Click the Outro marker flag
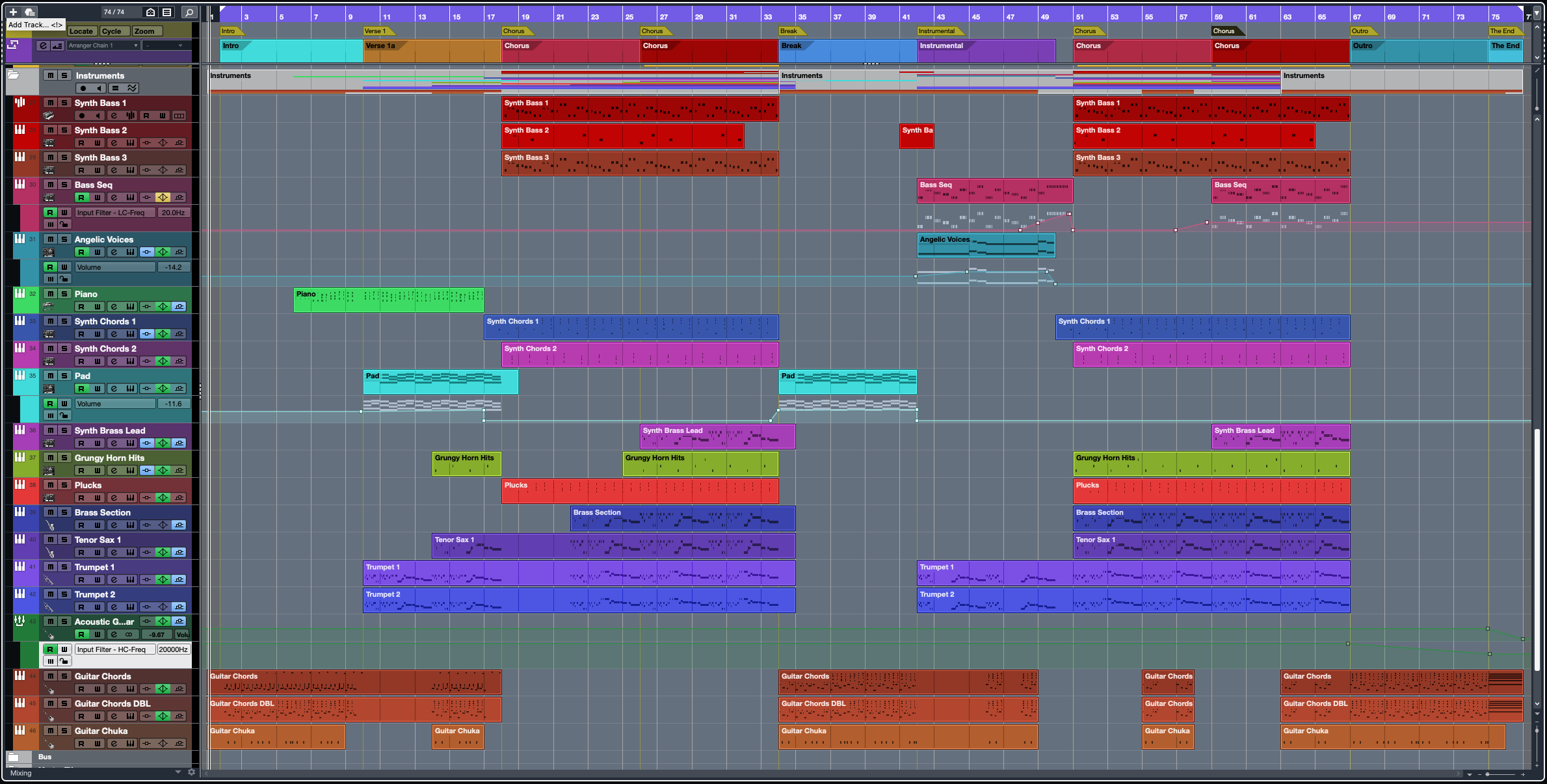 (1364, 31)
